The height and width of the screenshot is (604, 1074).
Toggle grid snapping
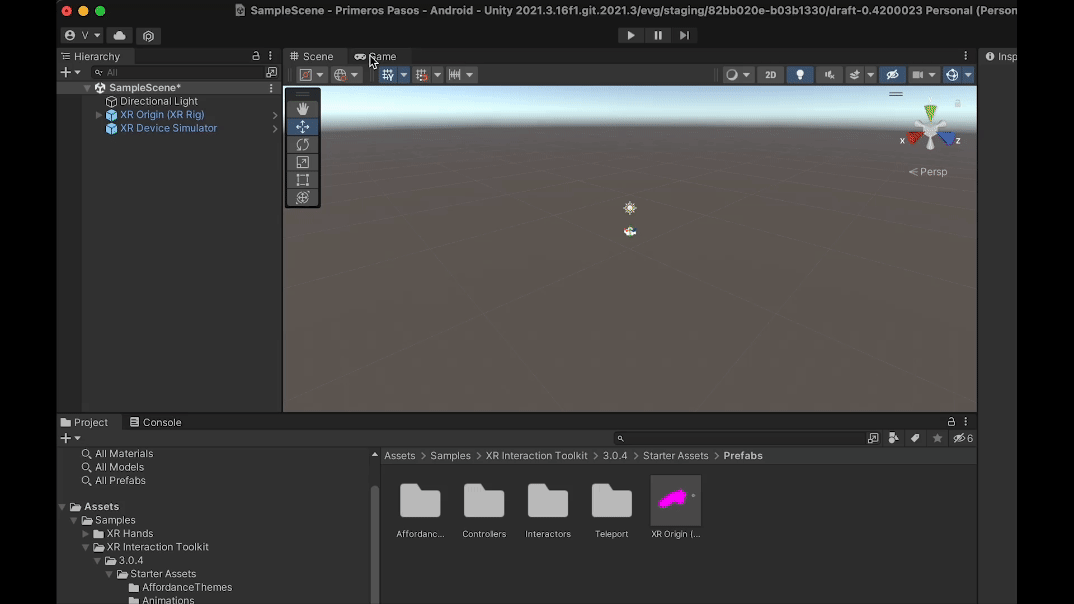point(388,75)
